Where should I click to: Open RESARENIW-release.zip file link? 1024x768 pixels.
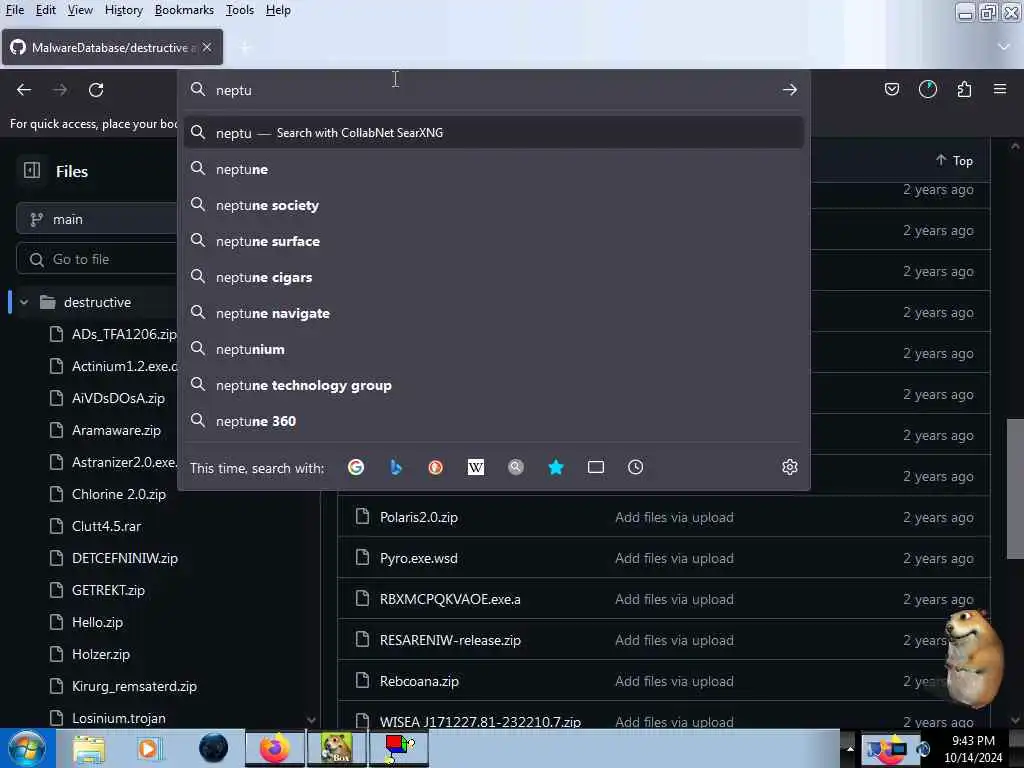click(450, 640)
